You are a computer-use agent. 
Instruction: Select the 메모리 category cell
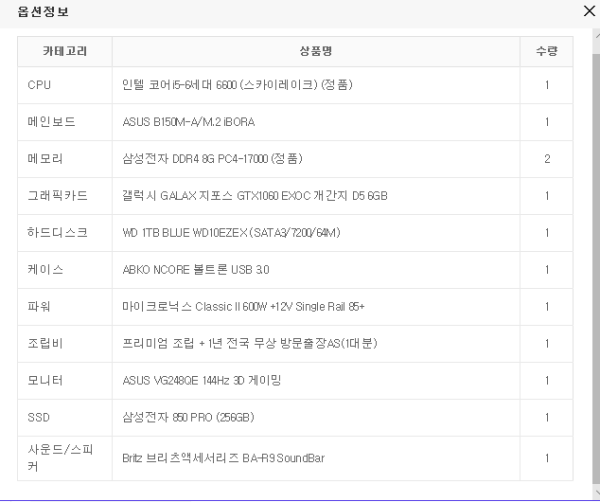pos(65,159)
